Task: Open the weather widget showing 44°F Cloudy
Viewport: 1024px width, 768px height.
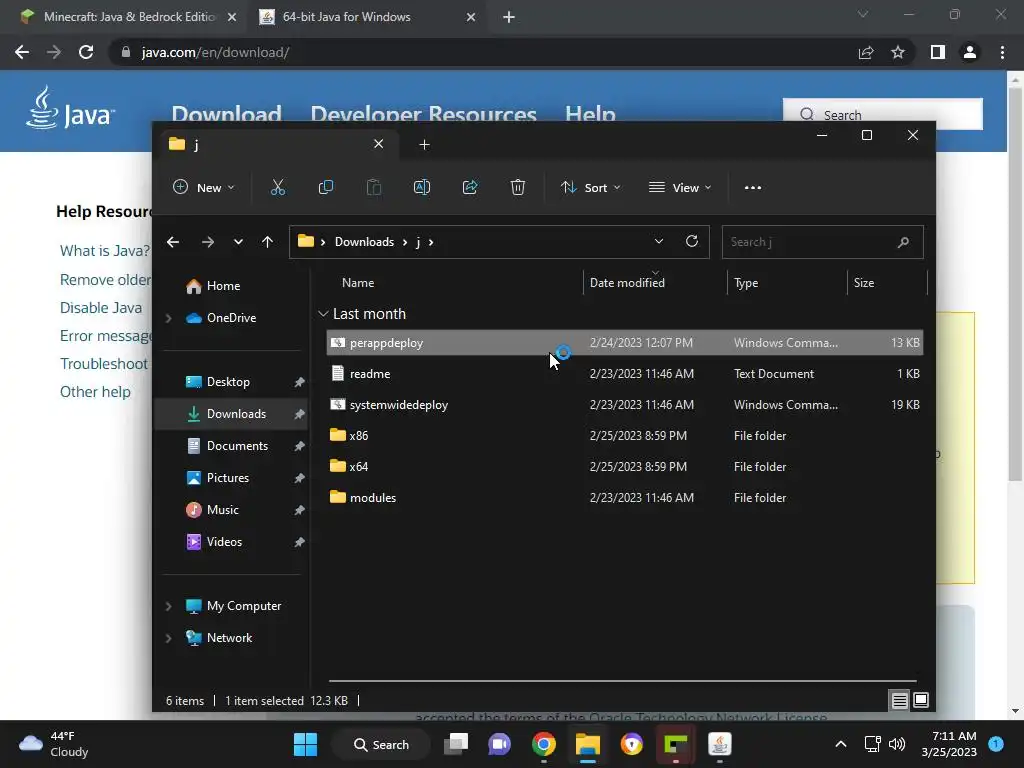Action: tap(53, 744)
